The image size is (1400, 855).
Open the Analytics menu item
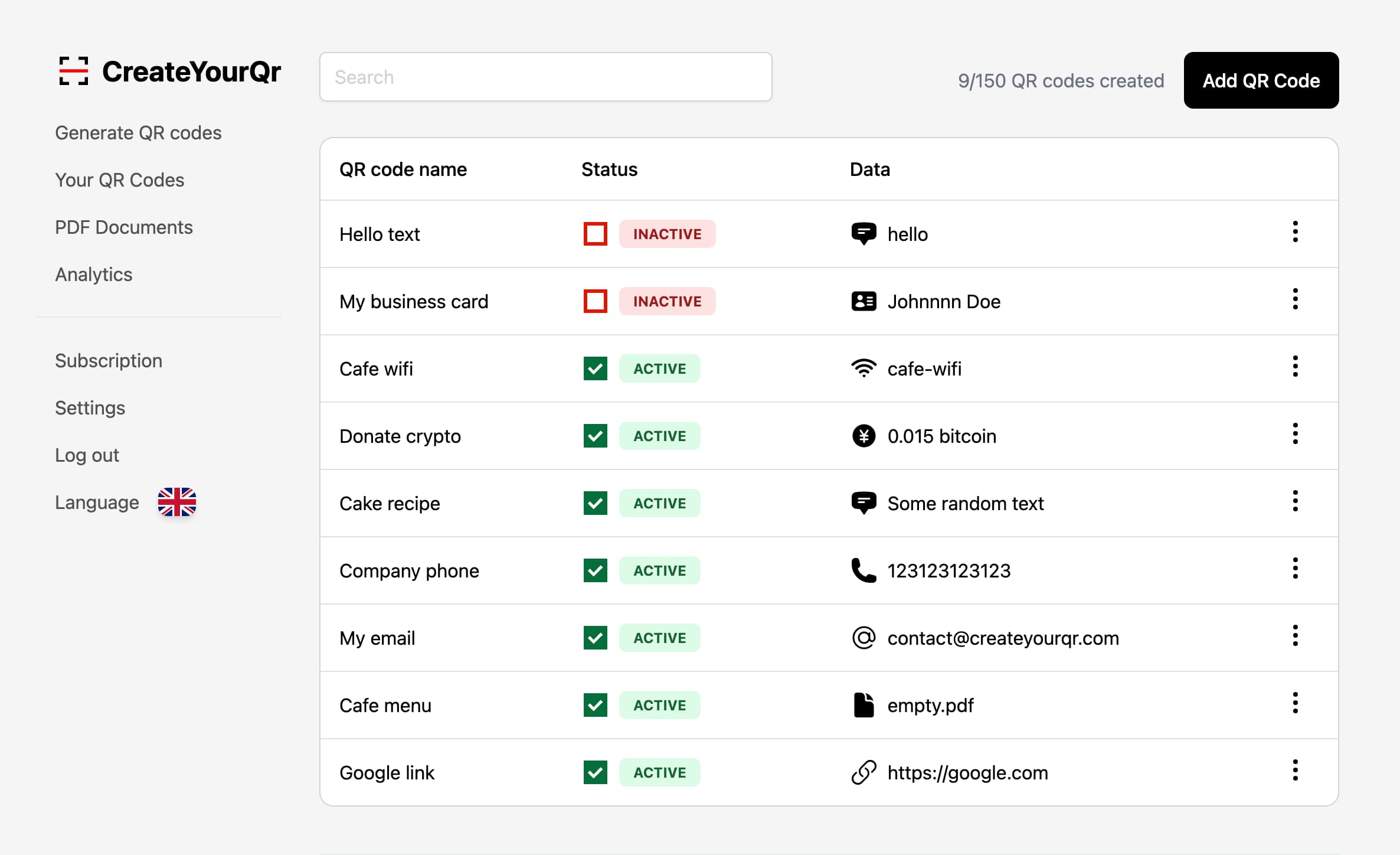pyautogui.click(x=94, y=275)
